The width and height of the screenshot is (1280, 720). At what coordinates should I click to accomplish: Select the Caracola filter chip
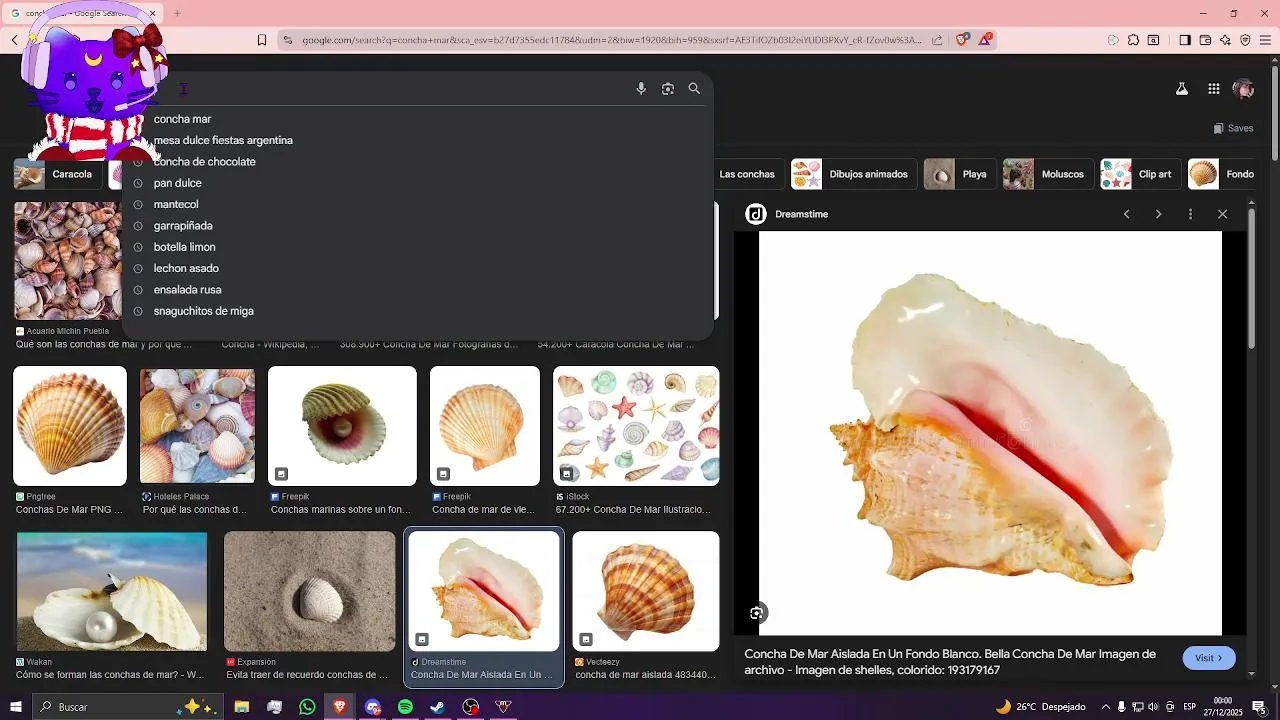[x=57, y=174]
